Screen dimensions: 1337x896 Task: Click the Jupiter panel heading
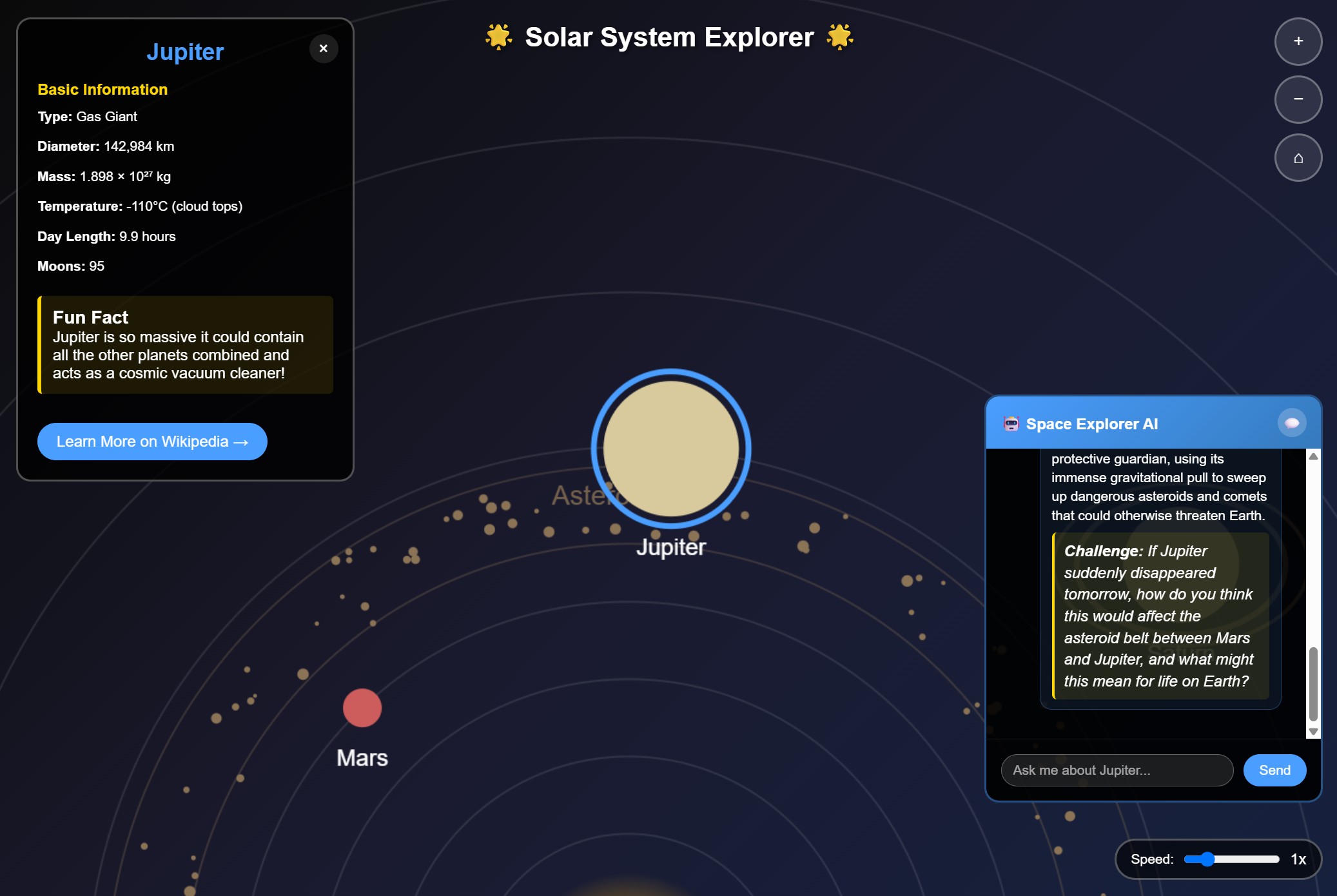tap(185, 52)
